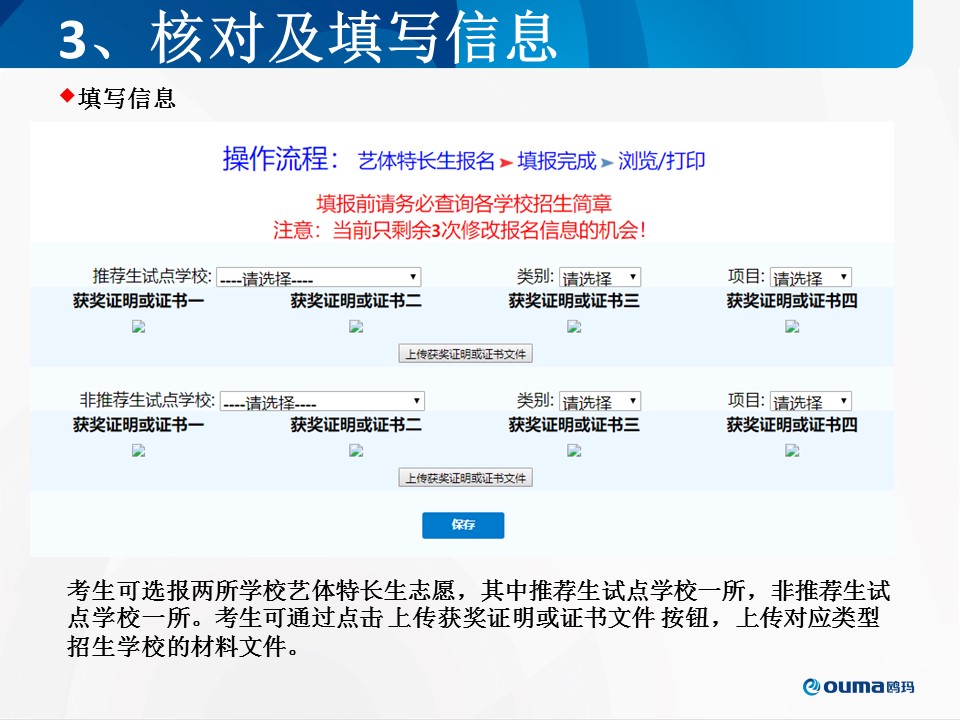Select certificate four image in the 非推荐生 section
This screenshot has height=720, width=960.
click(792, 450)
